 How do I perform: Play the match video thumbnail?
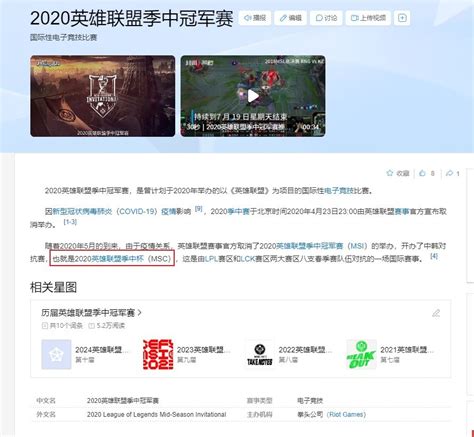(x=253, y=96)
